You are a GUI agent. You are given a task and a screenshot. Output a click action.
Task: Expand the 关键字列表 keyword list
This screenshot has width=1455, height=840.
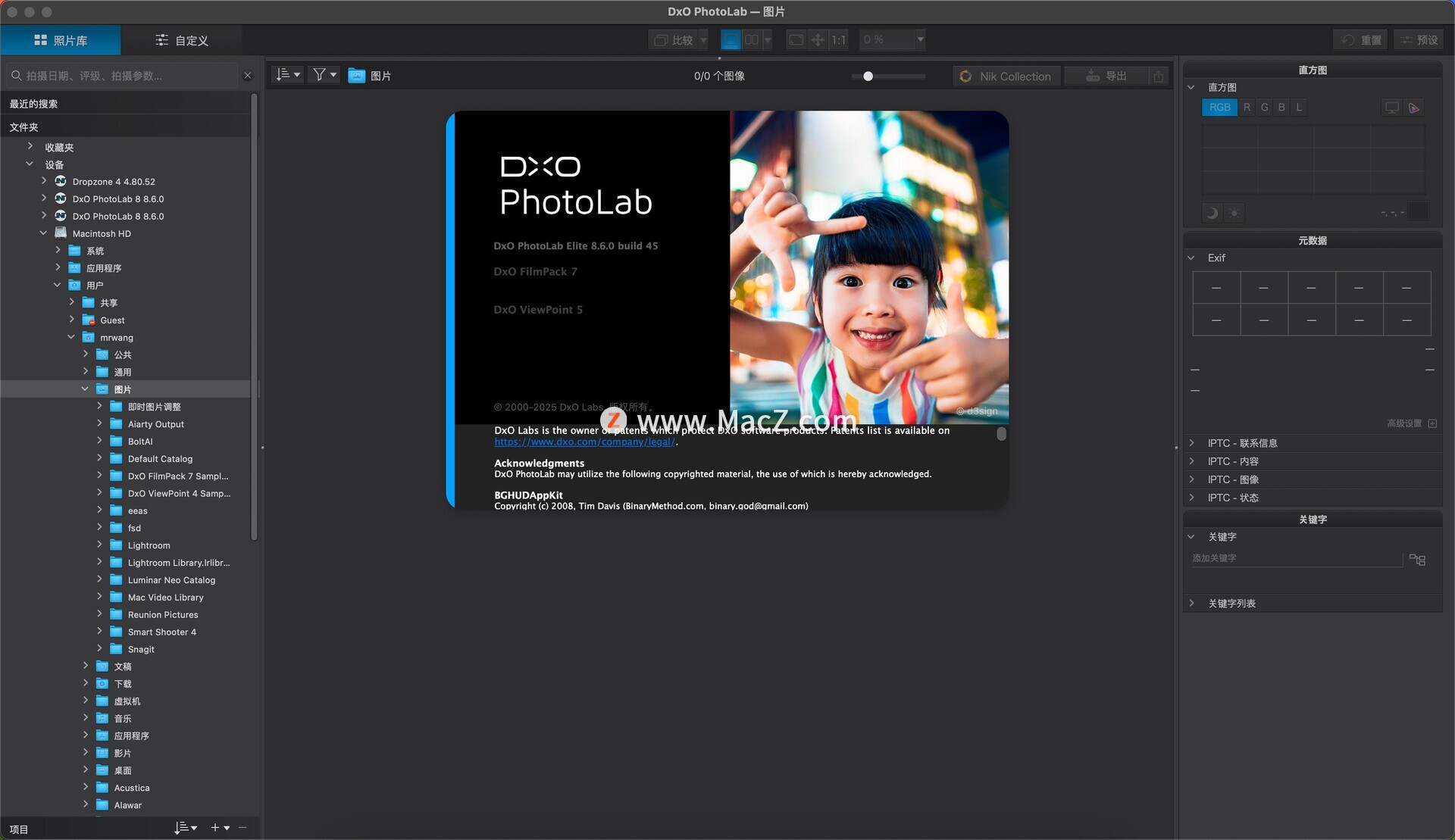pyautogui.click(x=1191, y=603)
